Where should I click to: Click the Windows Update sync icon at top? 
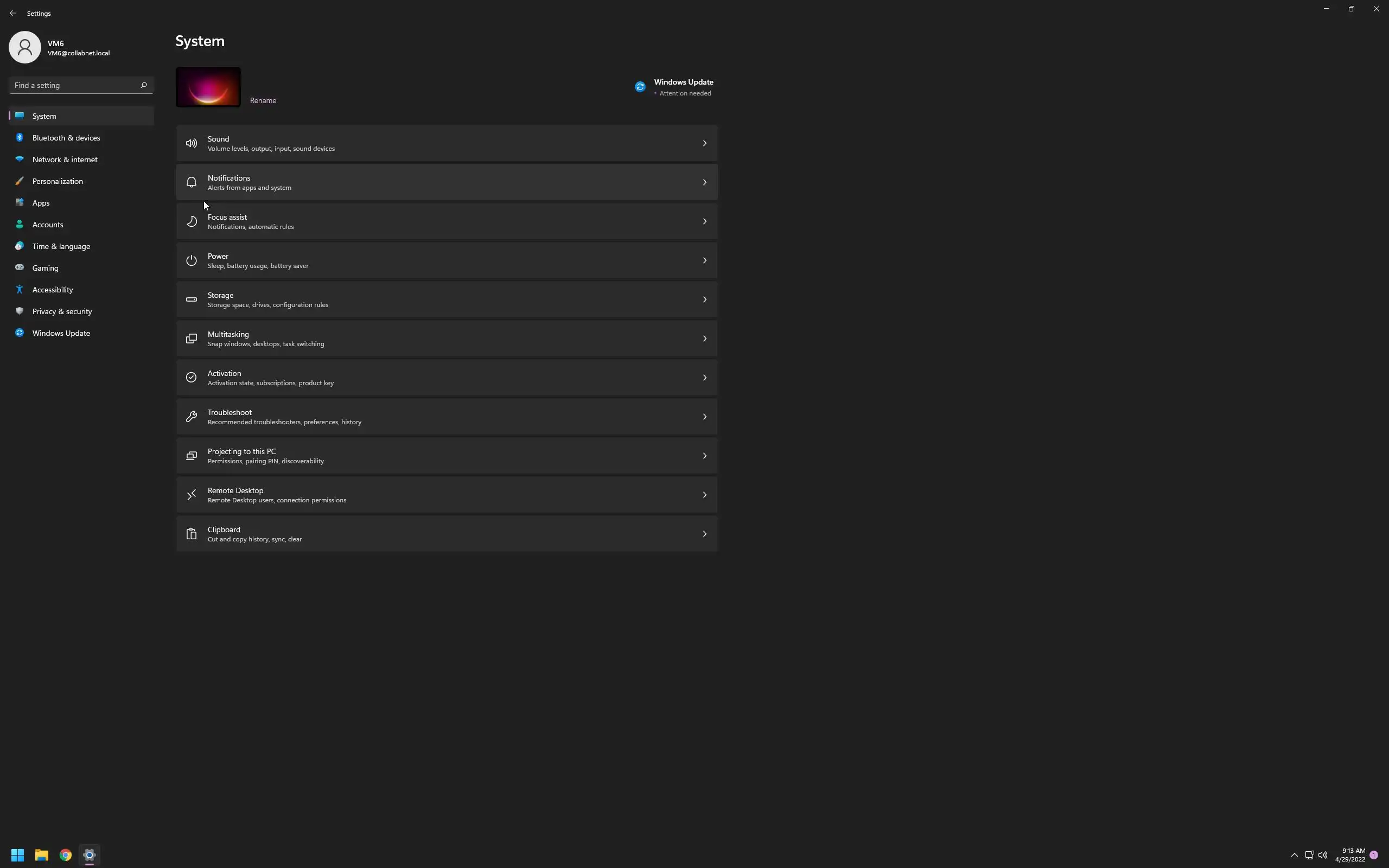click(x=640, y=87)
